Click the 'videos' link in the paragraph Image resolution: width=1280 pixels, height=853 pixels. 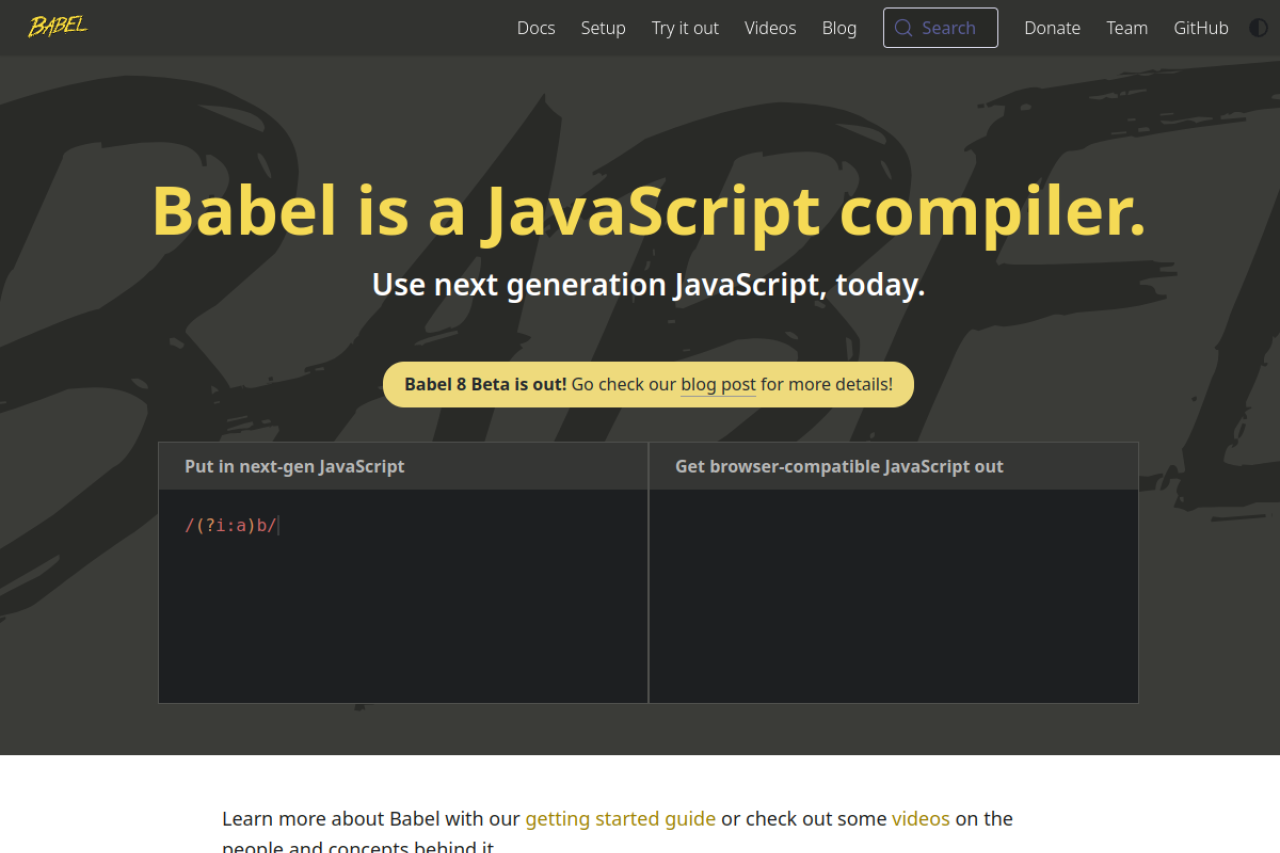tap(920, 818)
